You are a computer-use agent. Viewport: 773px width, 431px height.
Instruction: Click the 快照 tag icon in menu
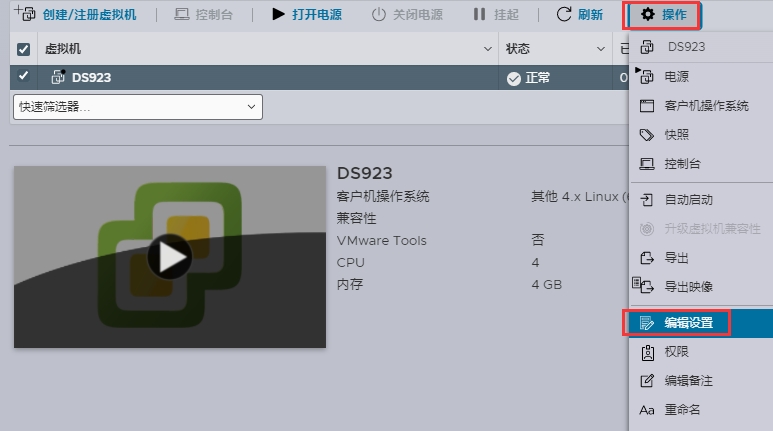pos(647,135)
